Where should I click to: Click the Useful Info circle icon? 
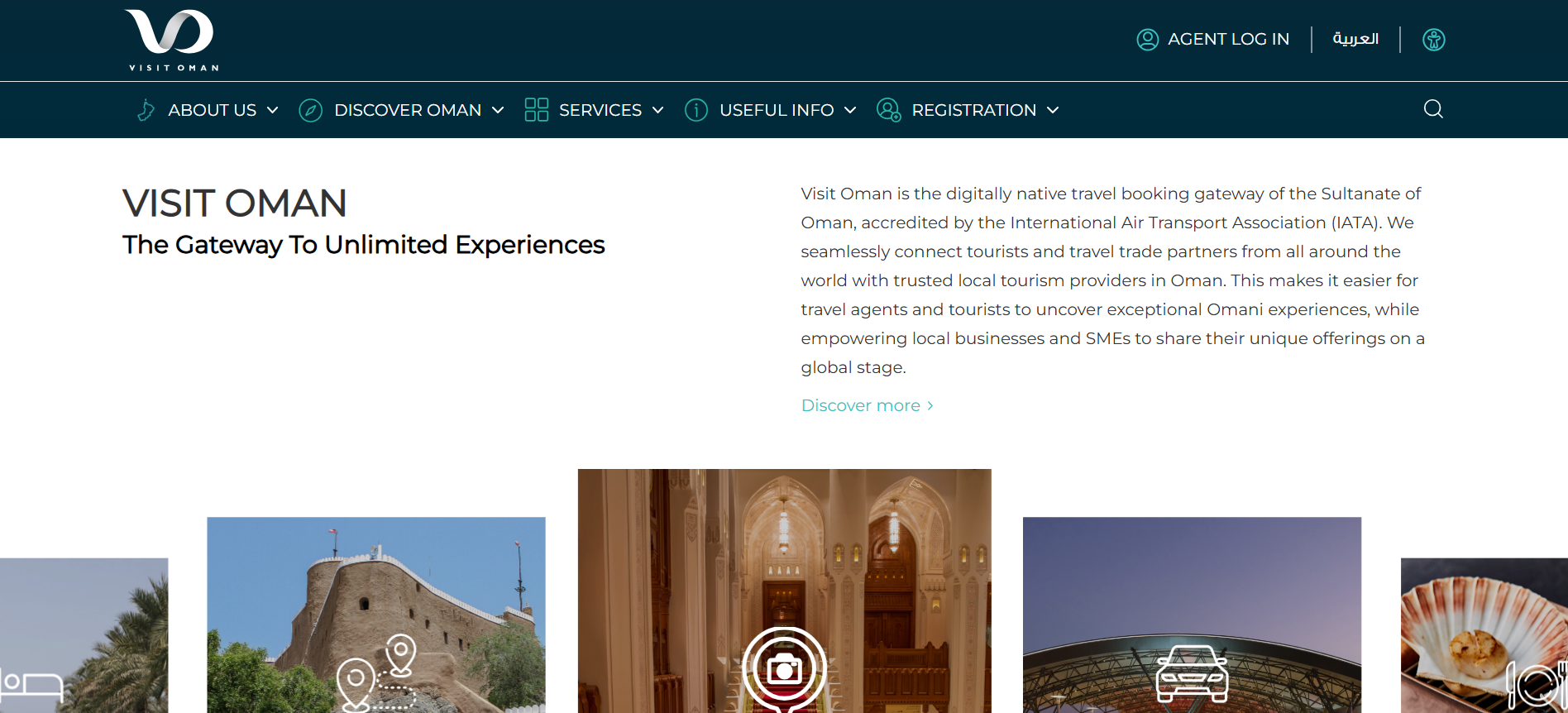point(696,110)
